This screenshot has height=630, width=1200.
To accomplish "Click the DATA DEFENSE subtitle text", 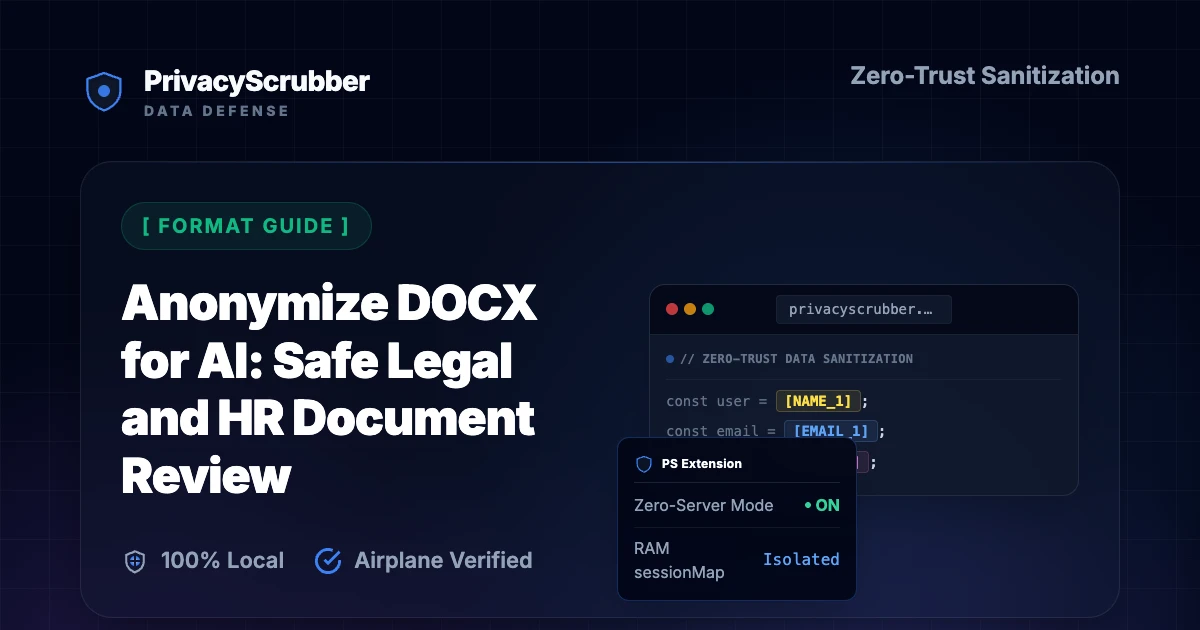I will click(x=216, y=111).
